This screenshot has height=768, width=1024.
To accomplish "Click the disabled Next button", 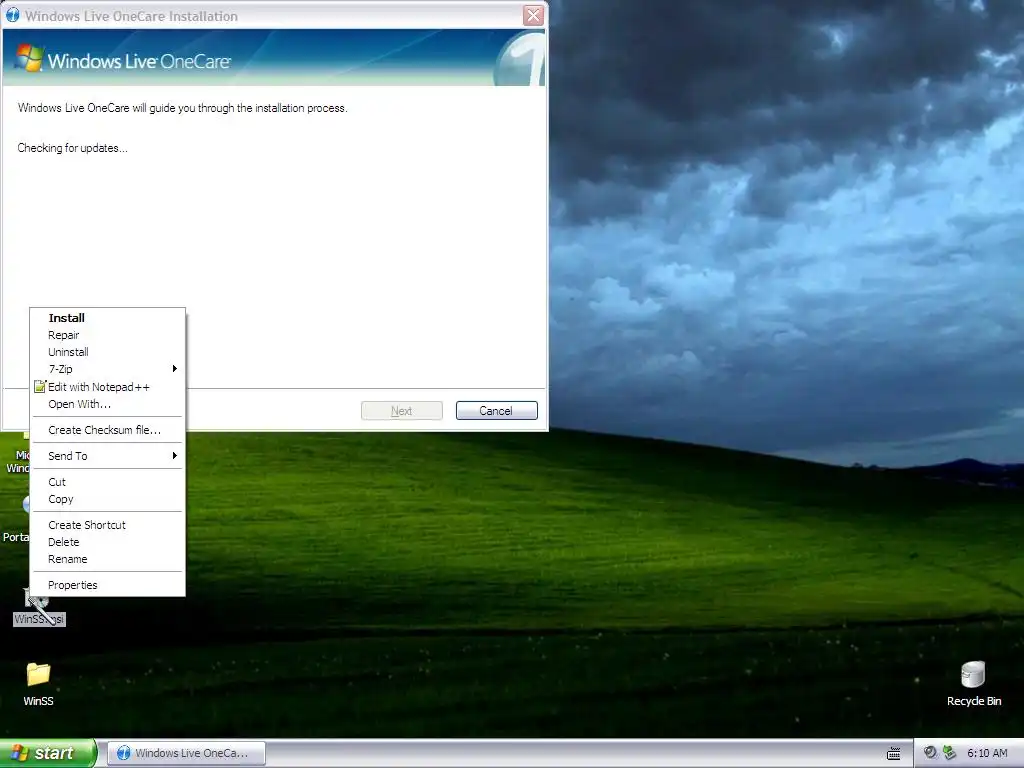I will tap(402, 411).
